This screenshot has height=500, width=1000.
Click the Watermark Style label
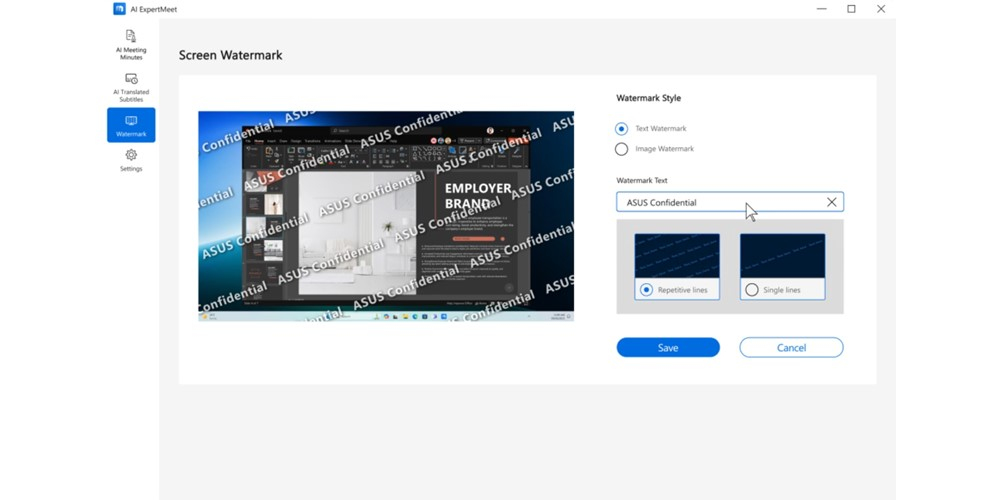(649, 98)
